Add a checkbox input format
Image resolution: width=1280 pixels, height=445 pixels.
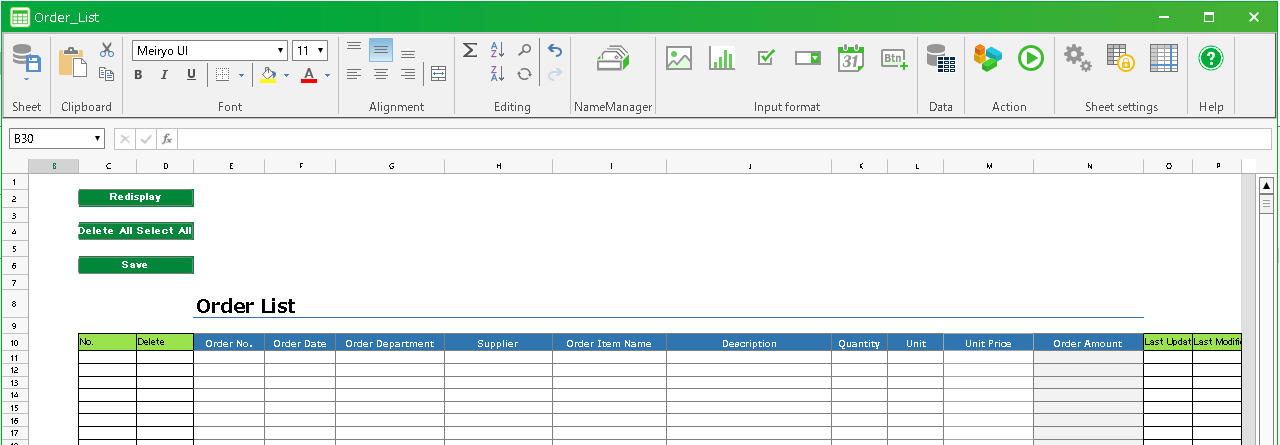coord(766,59)
